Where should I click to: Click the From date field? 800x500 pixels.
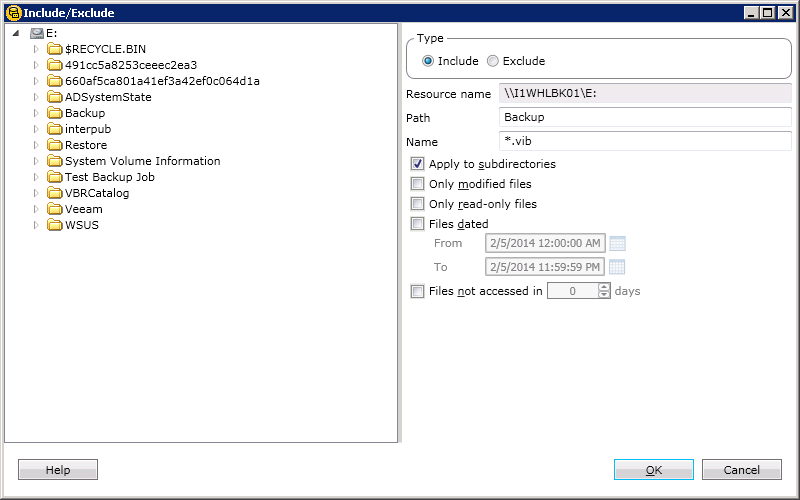click(x=545, y=243)
